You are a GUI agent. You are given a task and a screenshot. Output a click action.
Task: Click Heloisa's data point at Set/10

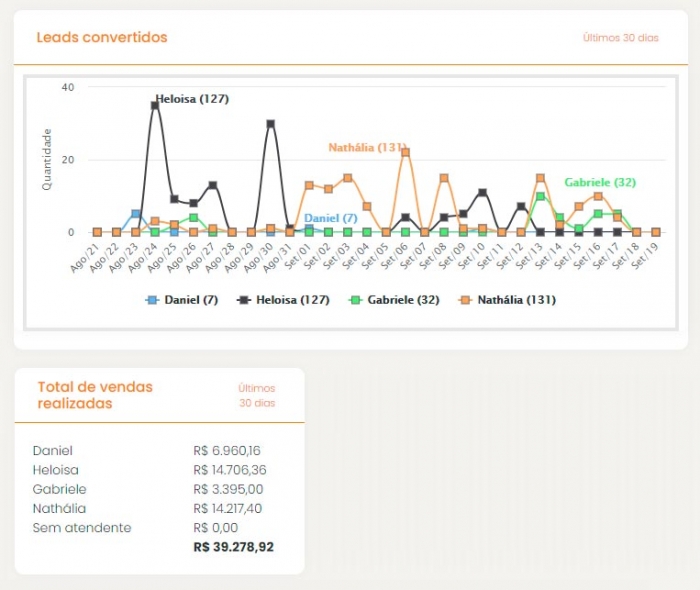coord(482,192)
